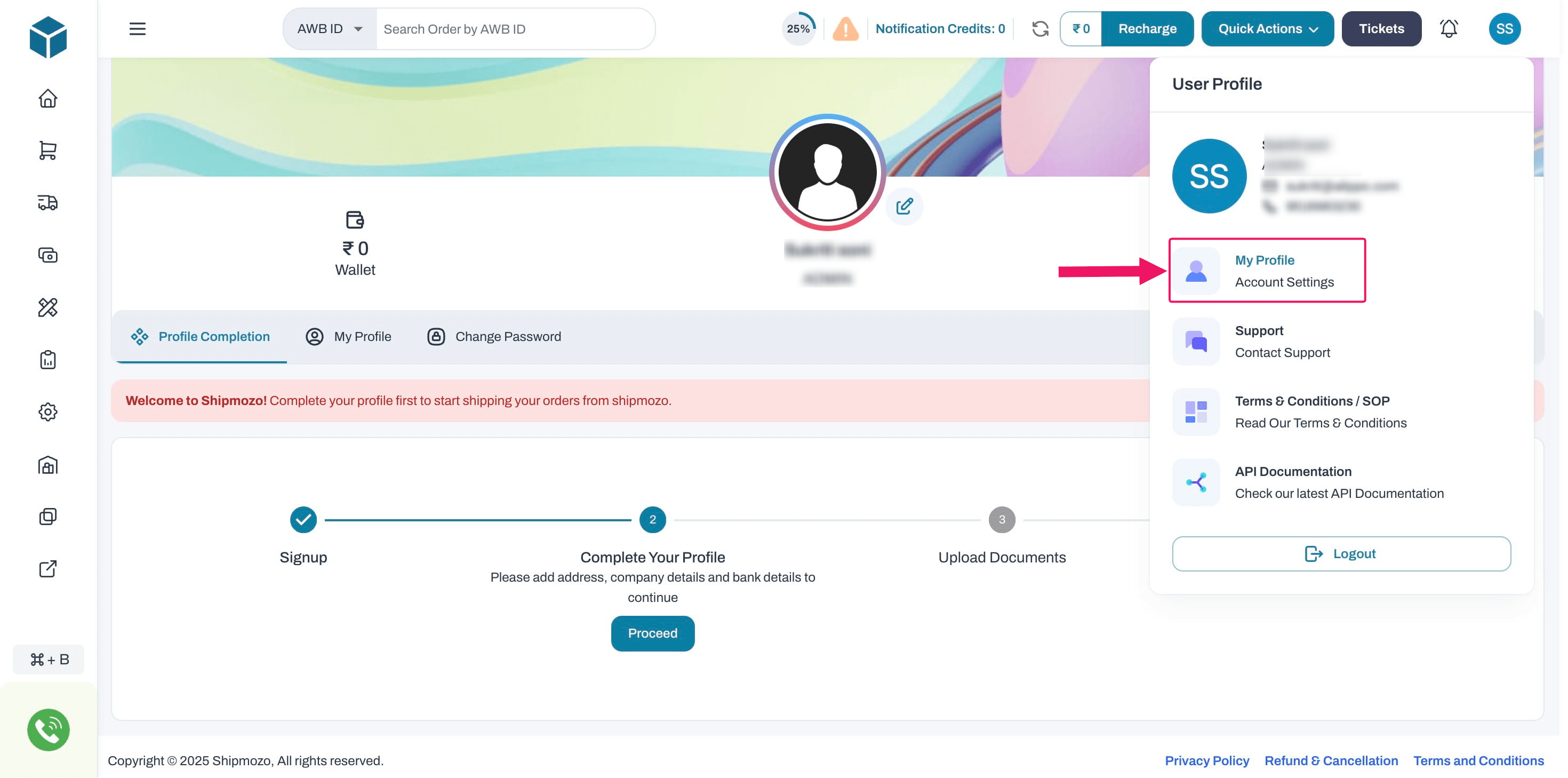Toggle the hamburger sidebar menu
Image resolution: width=1568 pixels, height=778 pixels.
point(138,29)
